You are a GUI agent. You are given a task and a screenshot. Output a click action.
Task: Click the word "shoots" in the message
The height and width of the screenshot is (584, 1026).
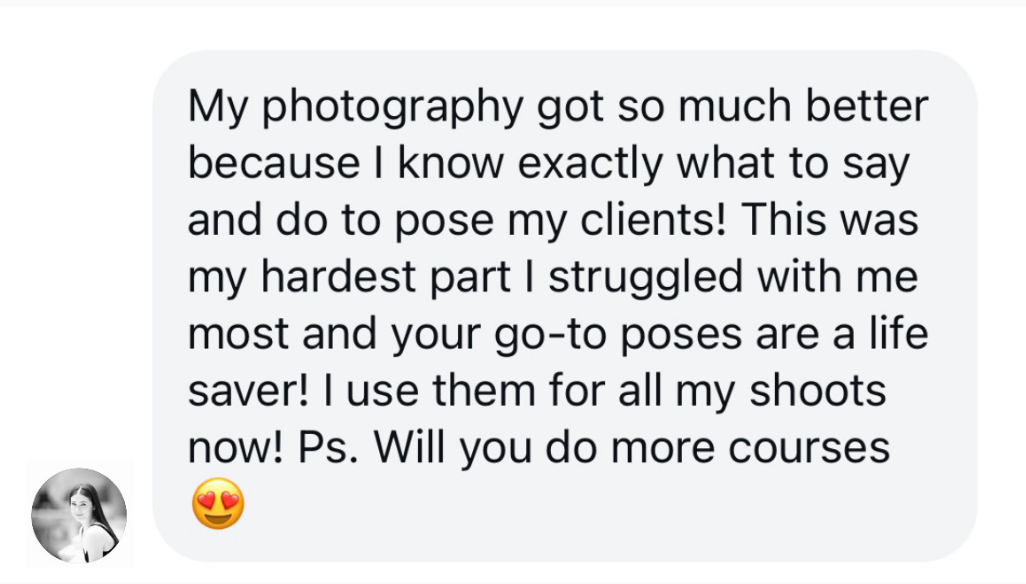click(x=817, y=392)
